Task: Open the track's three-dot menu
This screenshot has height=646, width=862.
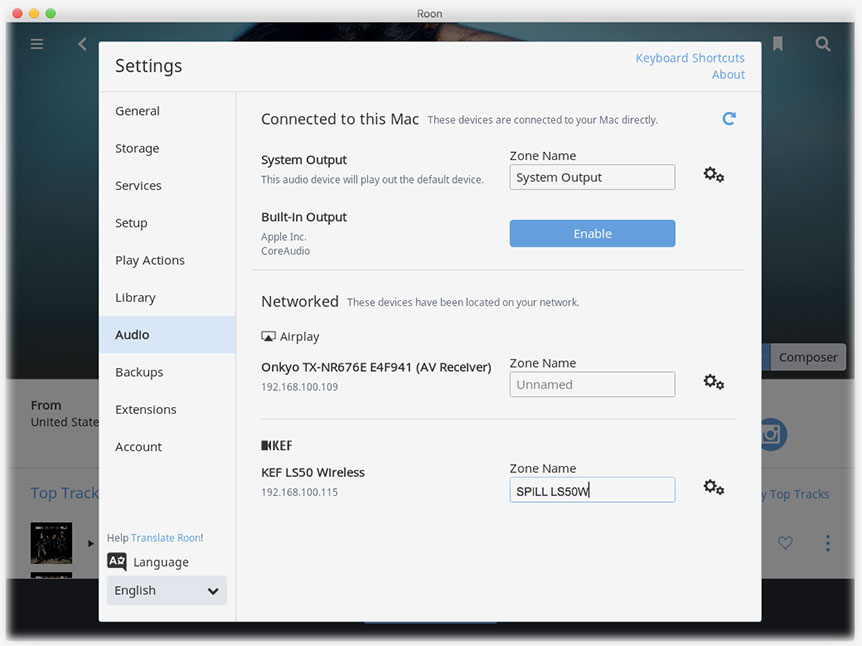Action: coord(827,543)
